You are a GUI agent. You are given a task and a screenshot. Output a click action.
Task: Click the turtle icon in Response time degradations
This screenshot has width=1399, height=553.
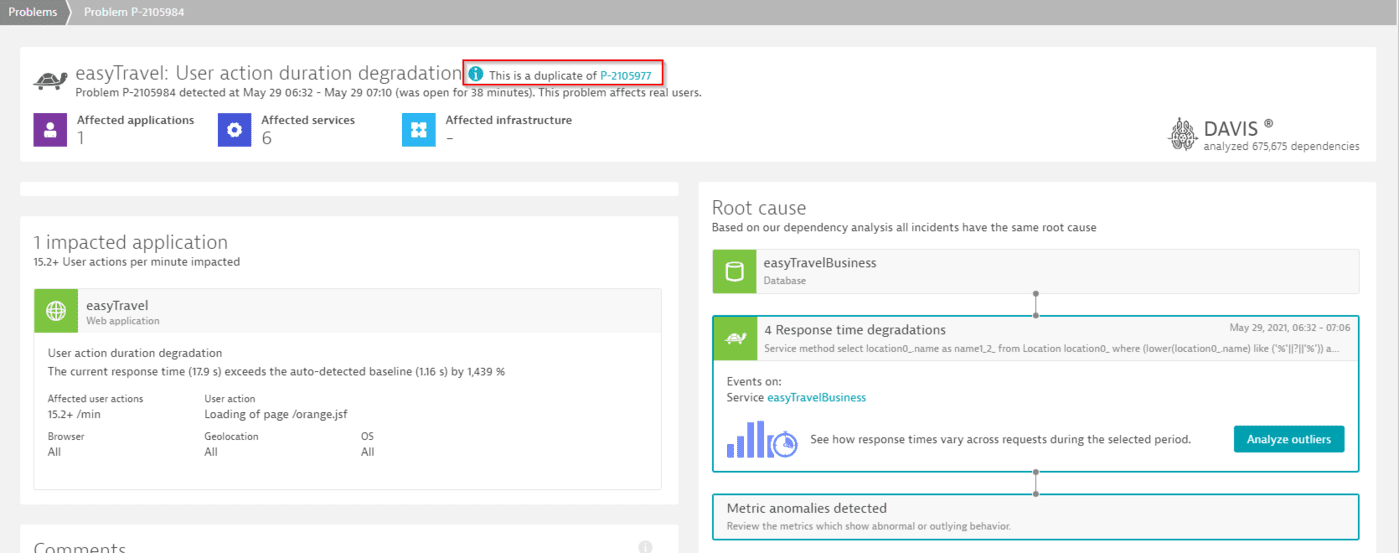[x=734, y=338]
